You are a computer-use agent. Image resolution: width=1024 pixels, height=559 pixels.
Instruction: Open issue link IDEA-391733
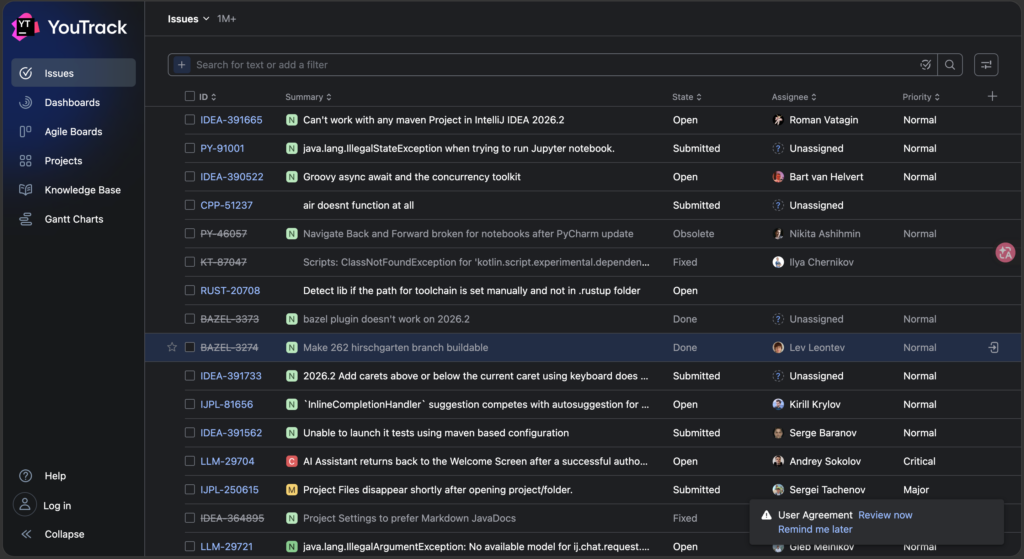231,376
